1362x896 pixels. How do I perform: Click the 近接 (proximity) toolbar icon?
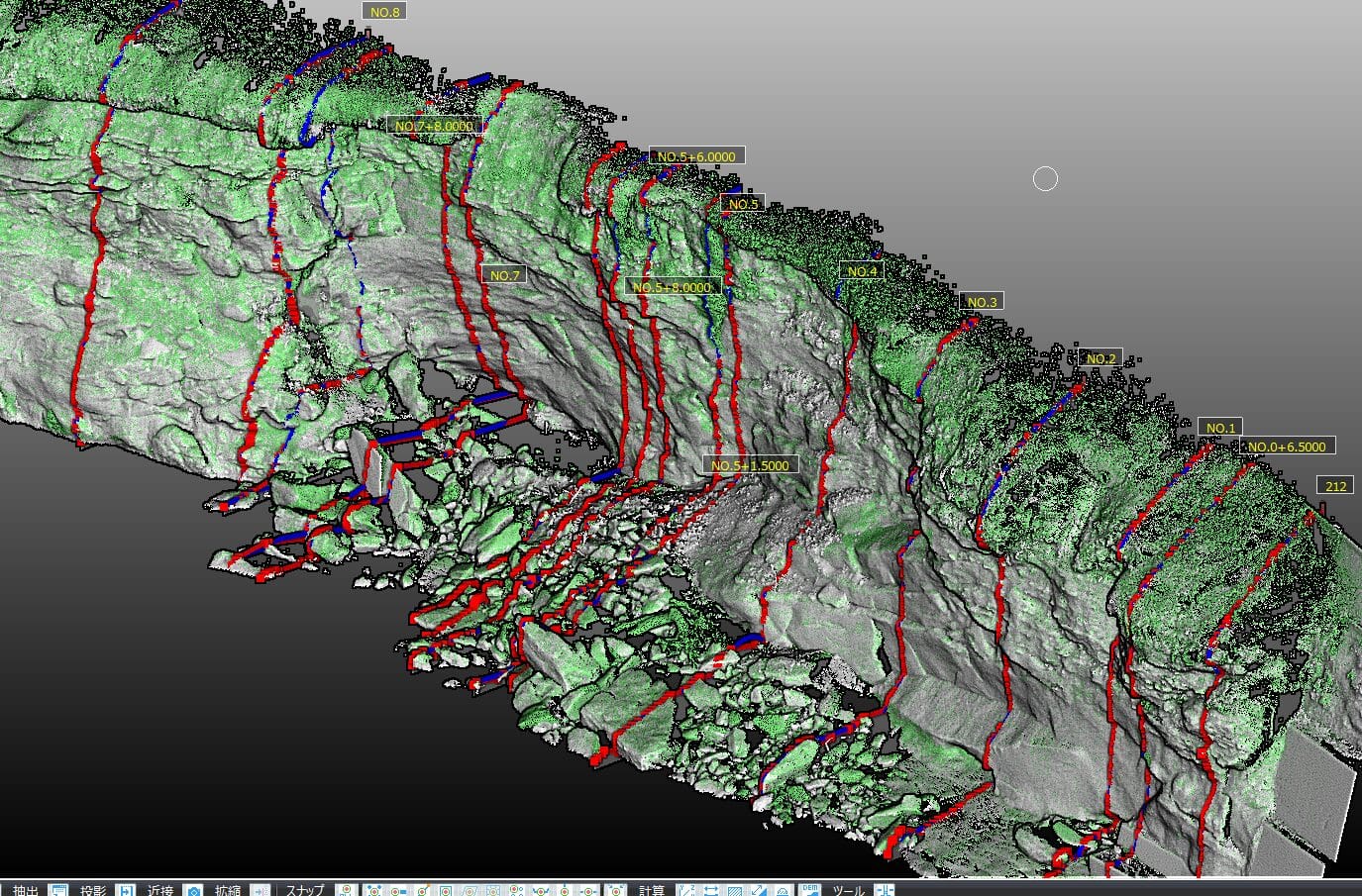[x=193, y=890]
